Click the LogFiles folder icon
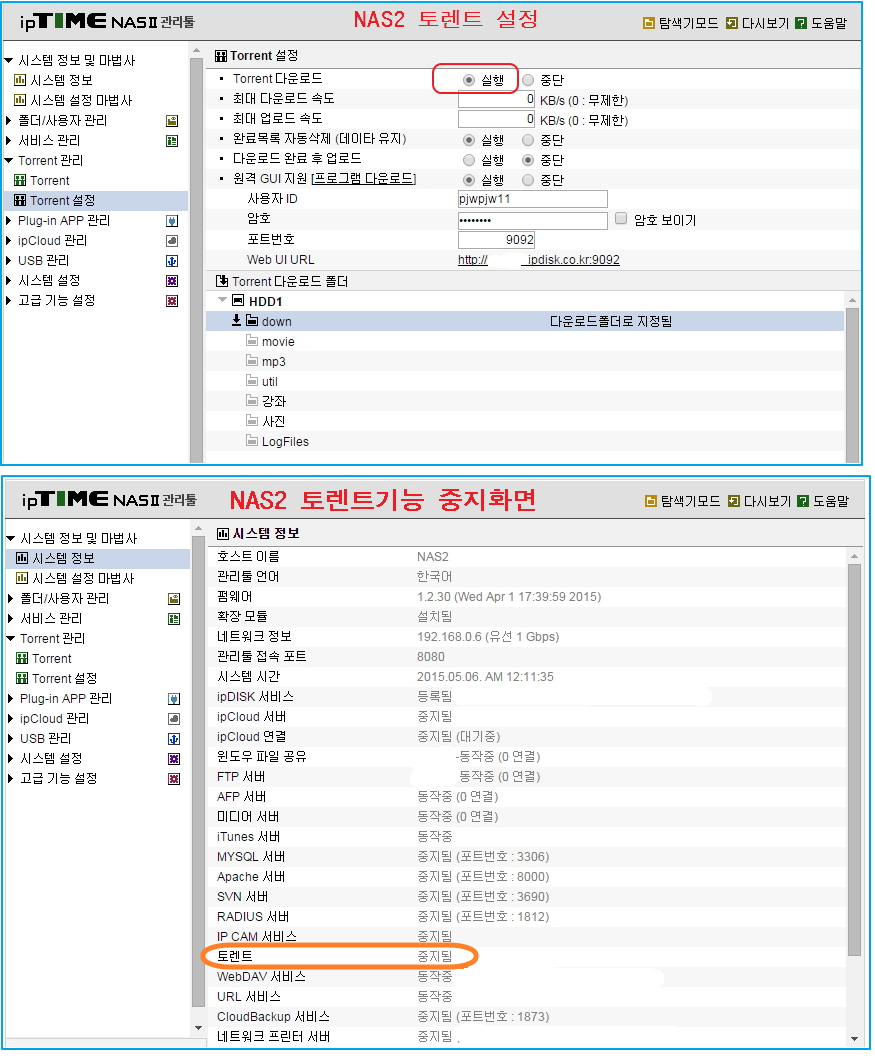Viewport: 875px width, 1056px height. coord(252,441)
